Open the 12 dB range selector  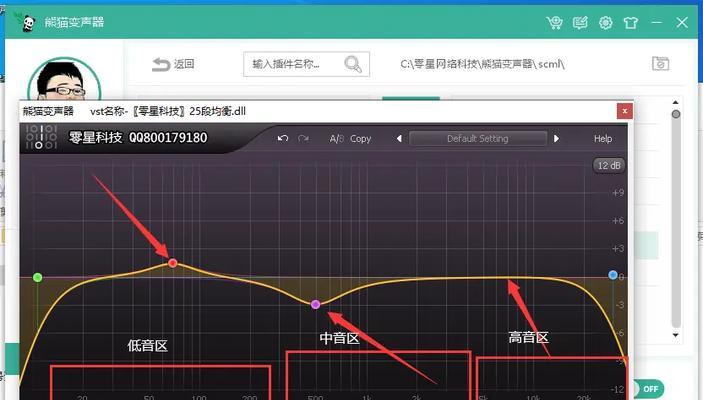pyautogui.click(x=609, y=165)
